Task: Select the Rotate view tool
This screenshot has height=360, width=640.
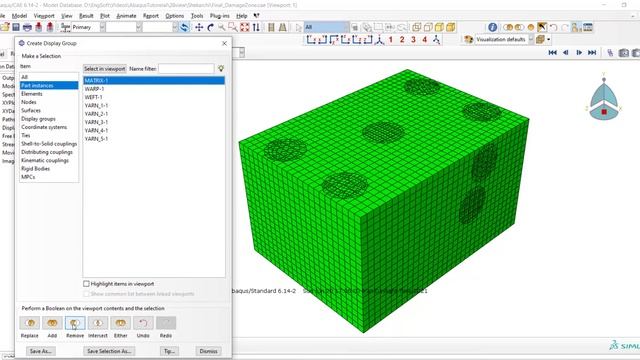Action: pyautogui.click(x=211, y=27)
